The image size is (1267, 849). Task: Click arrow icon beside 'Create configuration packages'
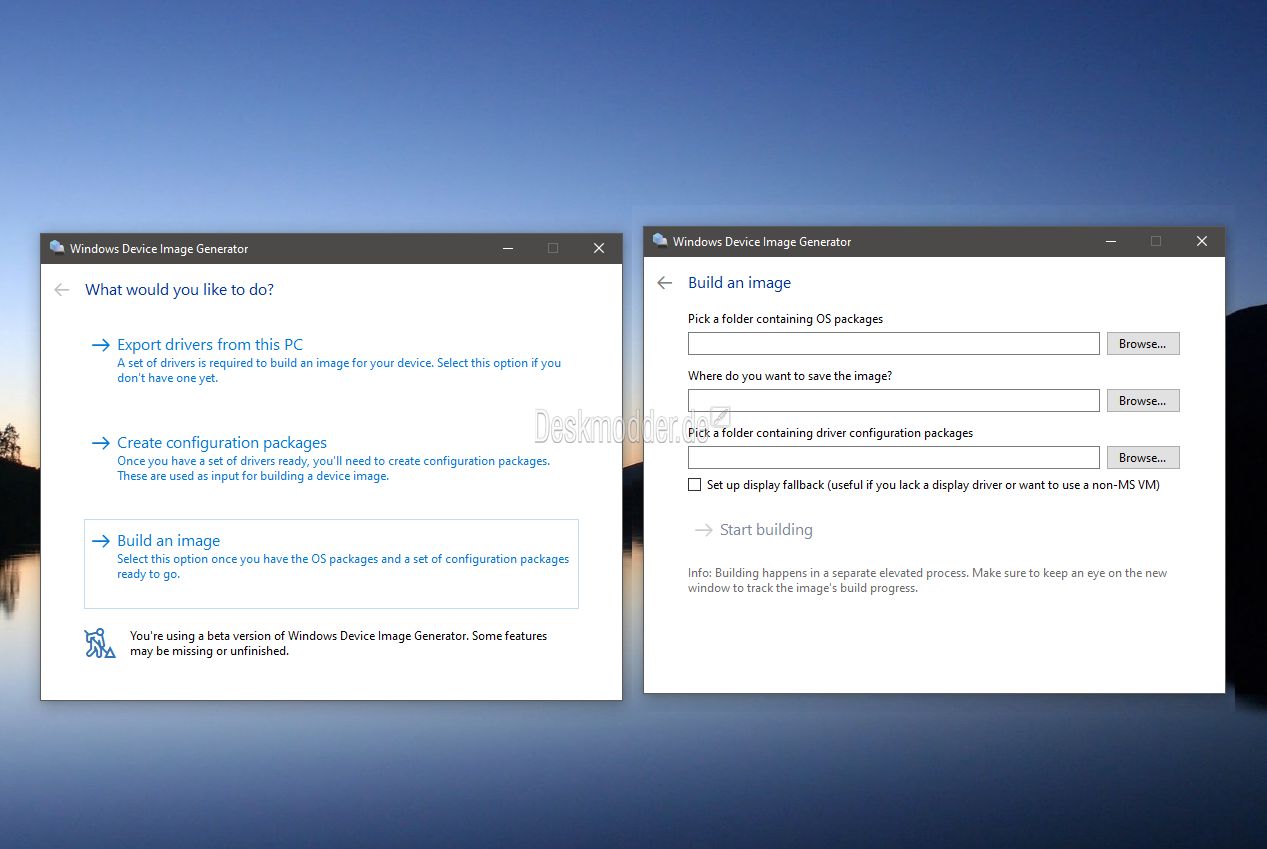click(100, 443)
